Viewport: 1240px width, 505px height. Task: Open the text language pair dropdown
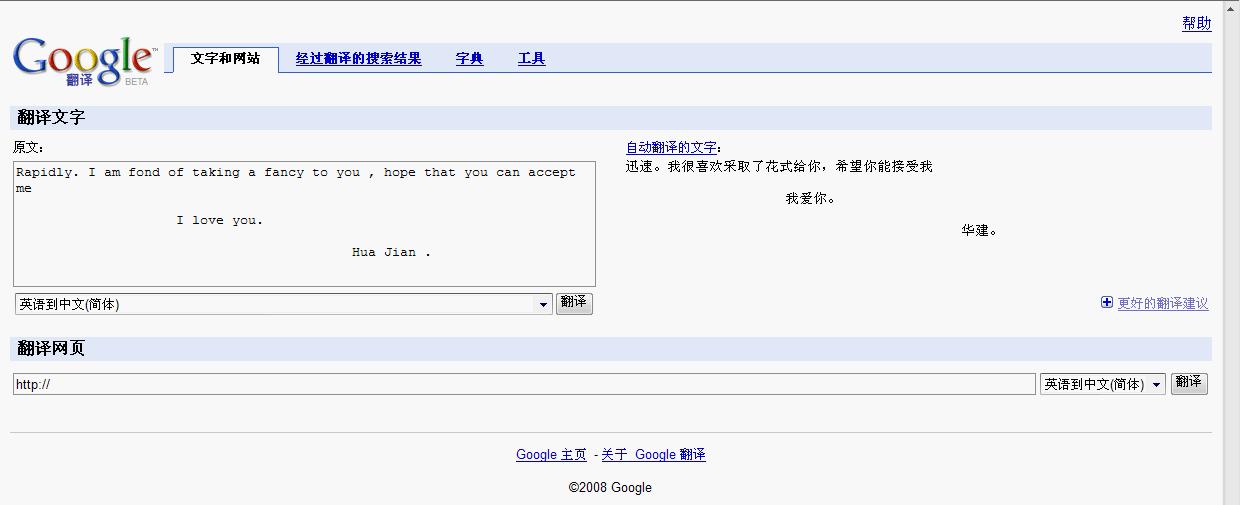pos(284,304)
